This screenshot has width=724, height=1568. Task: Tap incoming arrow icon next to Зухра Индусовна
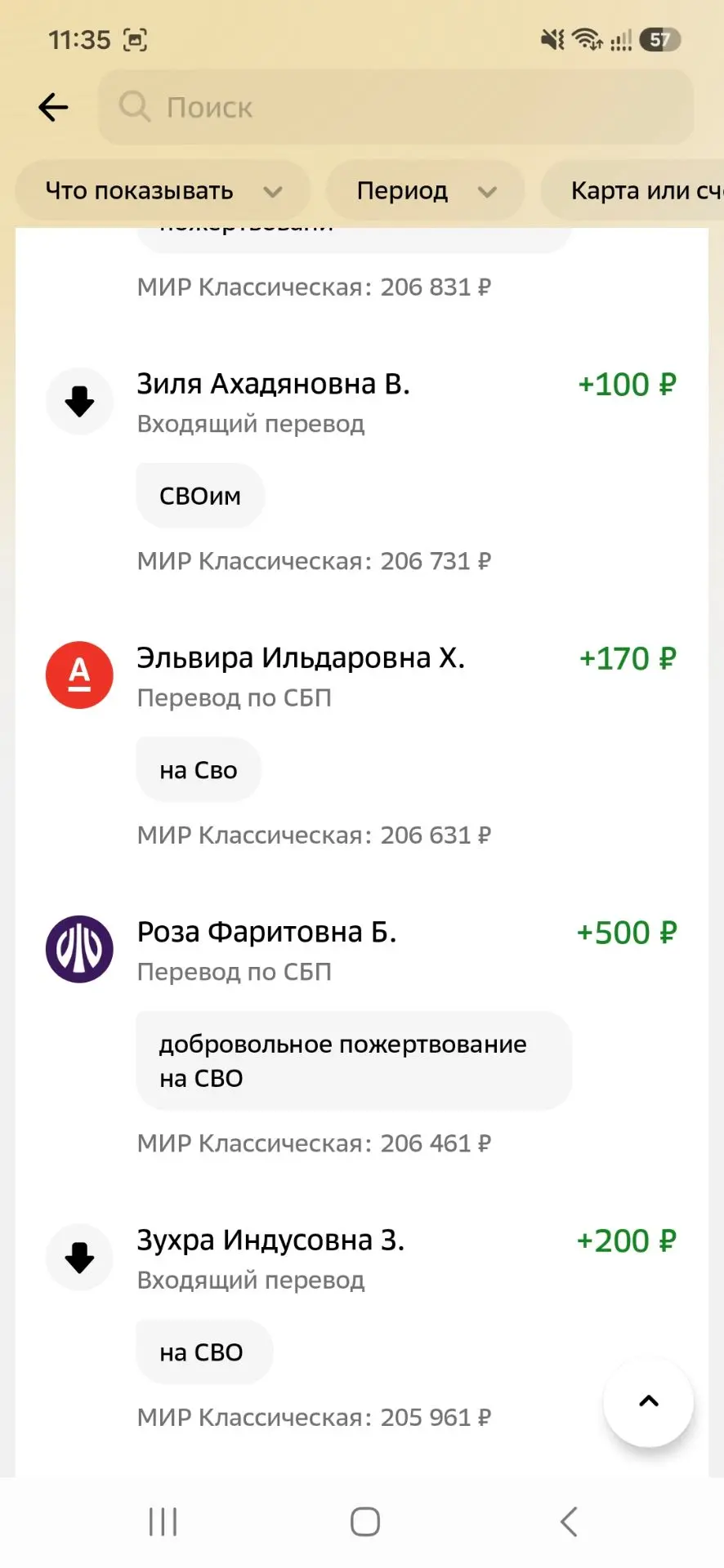pos(79,1258)
